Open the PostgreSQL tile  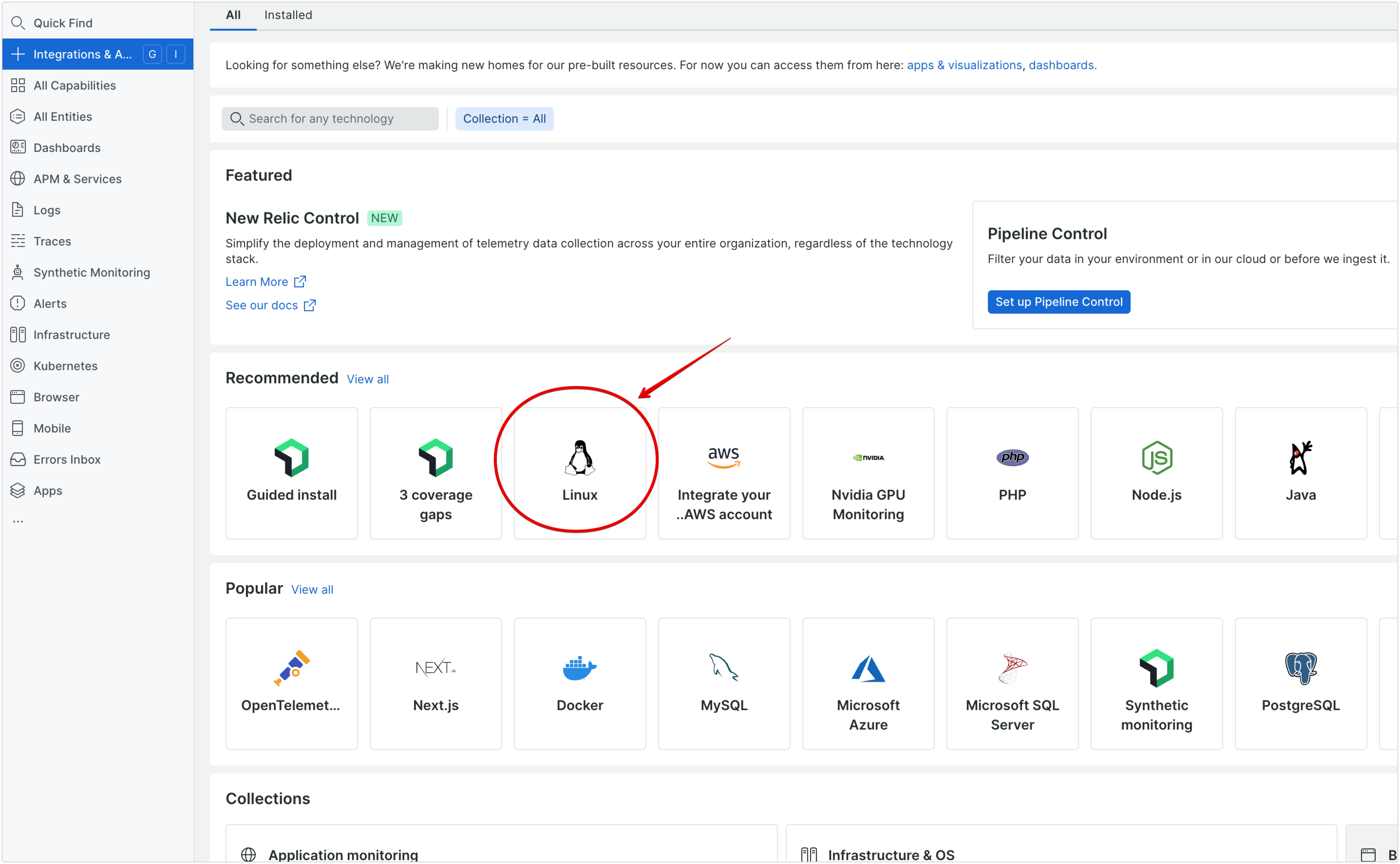click(1301, 683)
